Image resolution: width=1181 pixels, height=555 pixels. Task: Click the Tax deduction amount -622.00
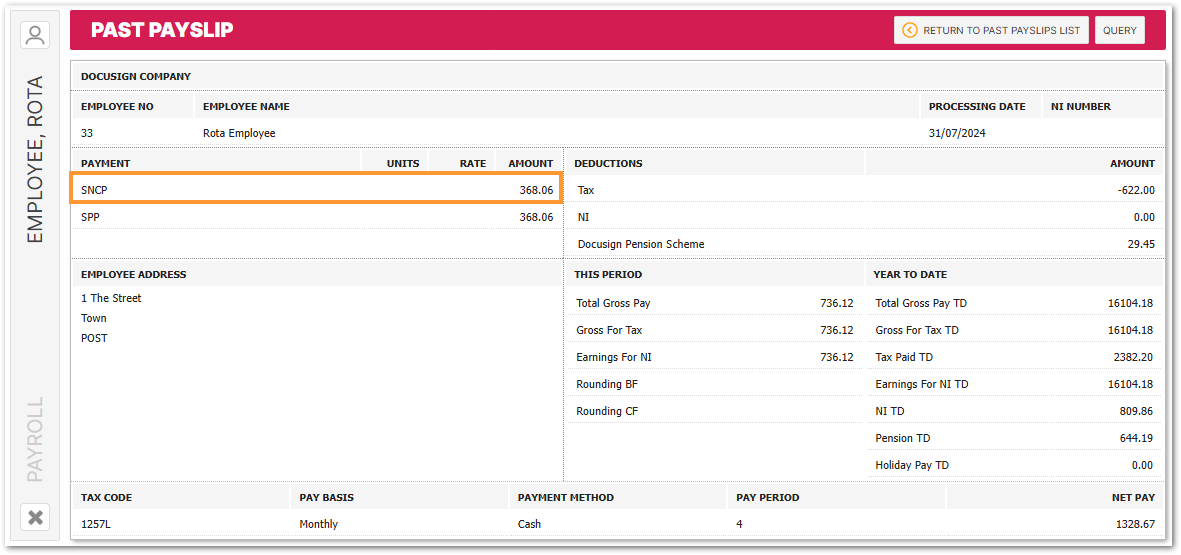click(1137, 191)
